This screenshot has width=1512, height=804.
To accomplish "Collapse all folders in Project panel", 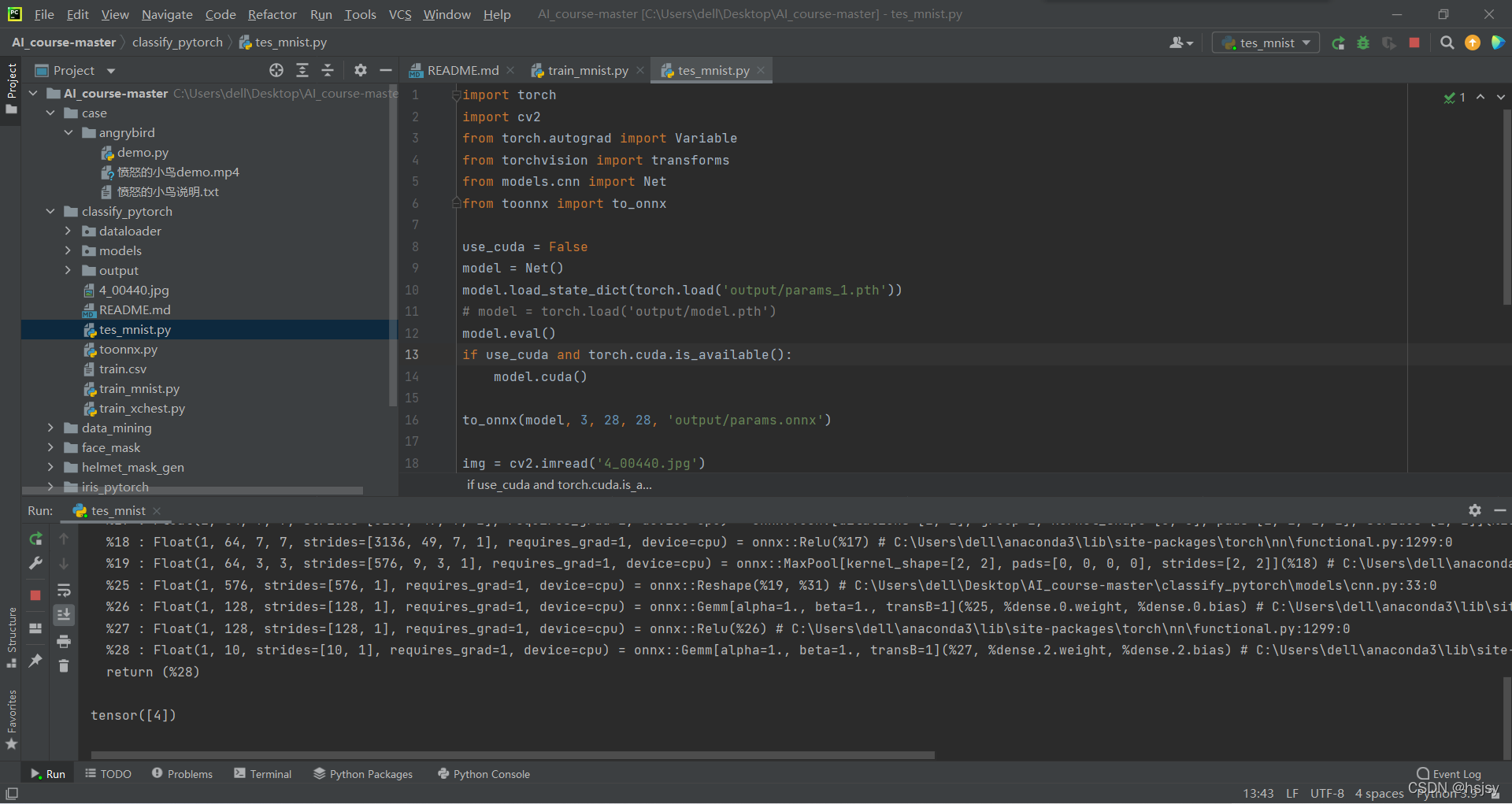I will click(328, 70).
